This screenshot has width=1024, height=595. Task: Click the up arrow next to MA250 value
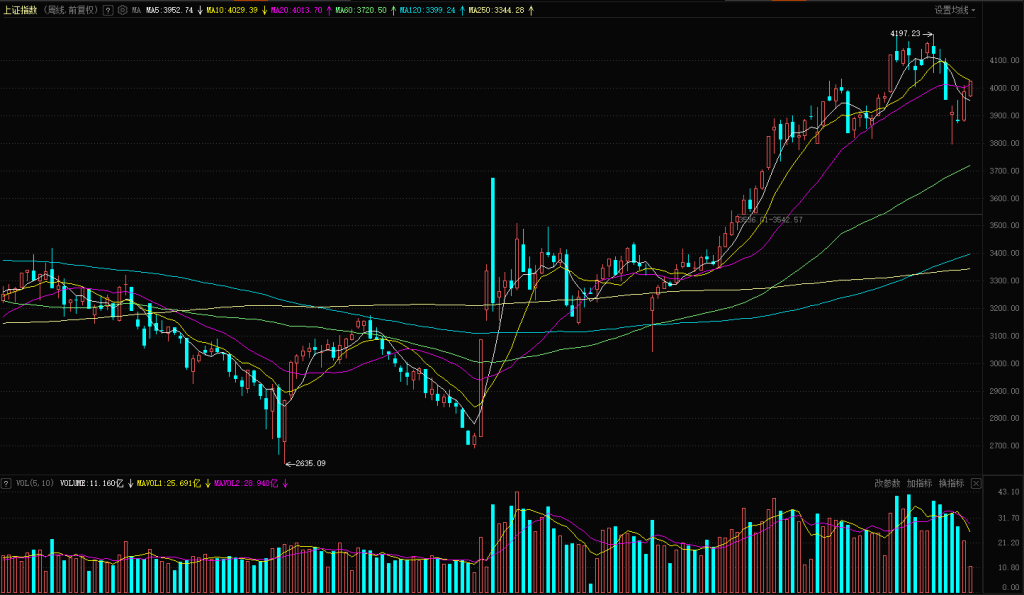point(531,10)
